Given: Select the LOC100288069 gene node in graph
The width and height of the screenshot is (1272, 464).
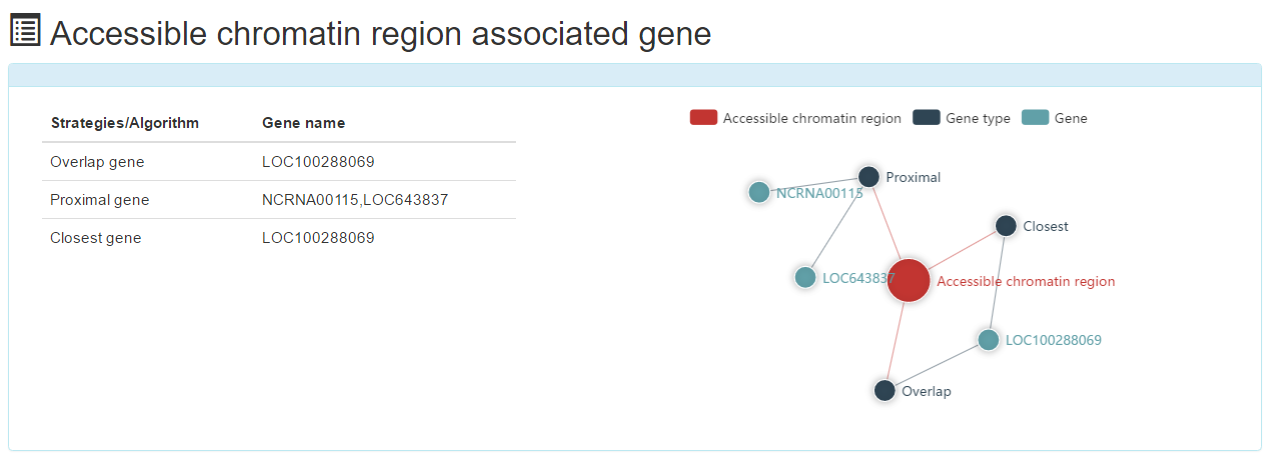Looking at the screenshot, I should coord(988,340).
